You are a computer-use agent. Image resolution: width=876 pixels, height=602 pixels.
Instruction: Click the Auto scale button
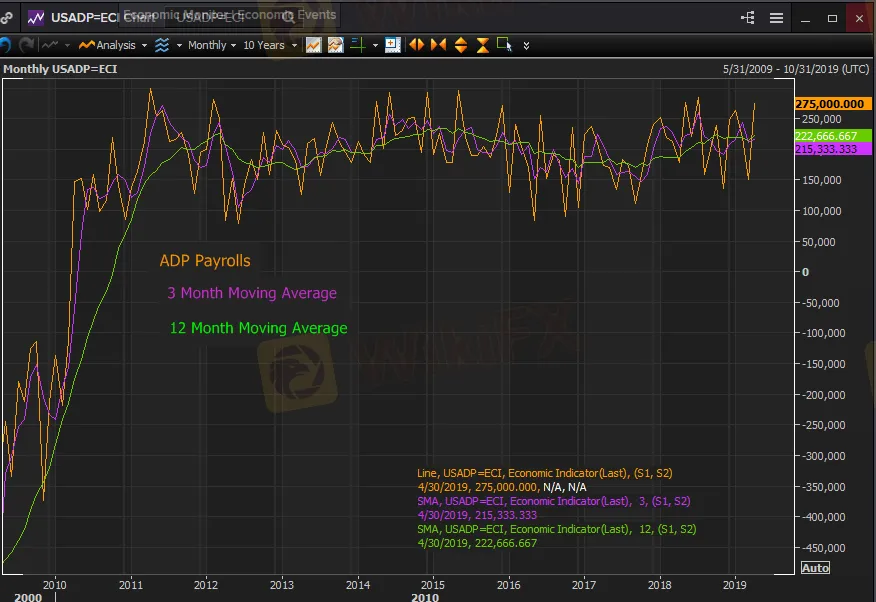click(814, 568)
